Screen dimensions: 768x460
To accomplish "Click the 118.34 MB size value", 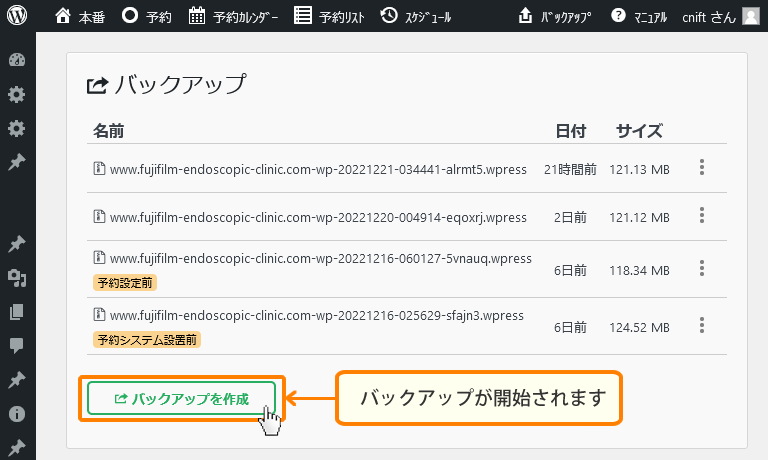I will [639, 270].
